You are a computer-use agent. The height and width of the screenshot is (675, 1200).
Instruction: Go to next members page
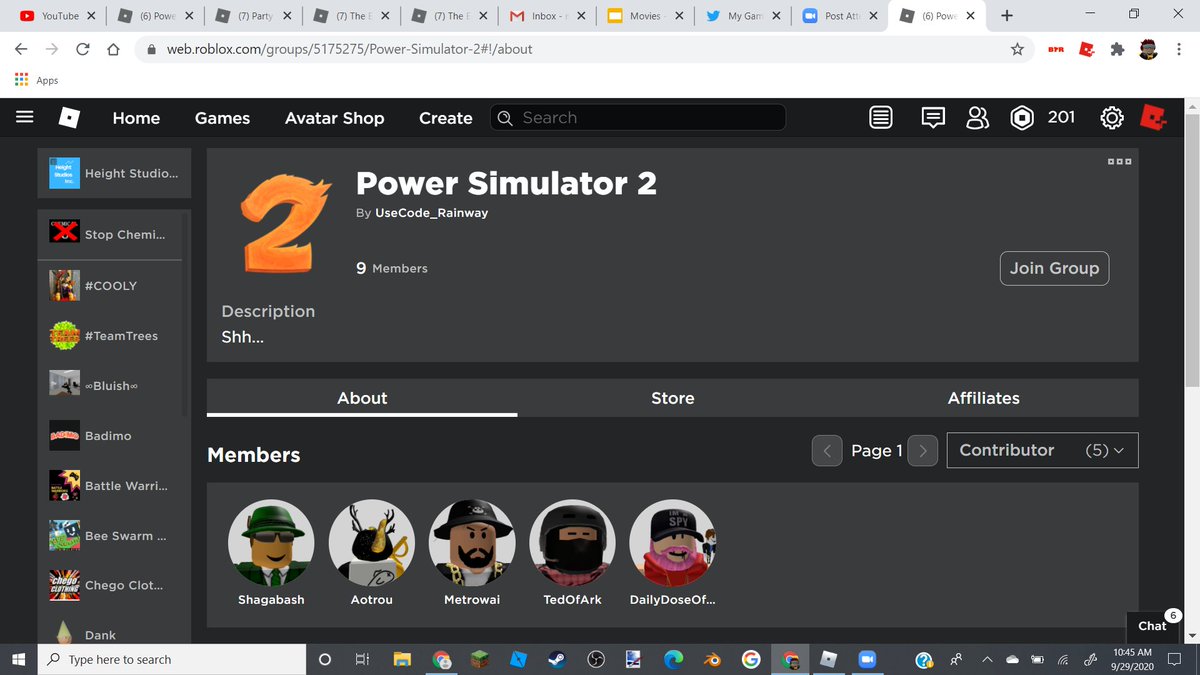pos(923,451)
